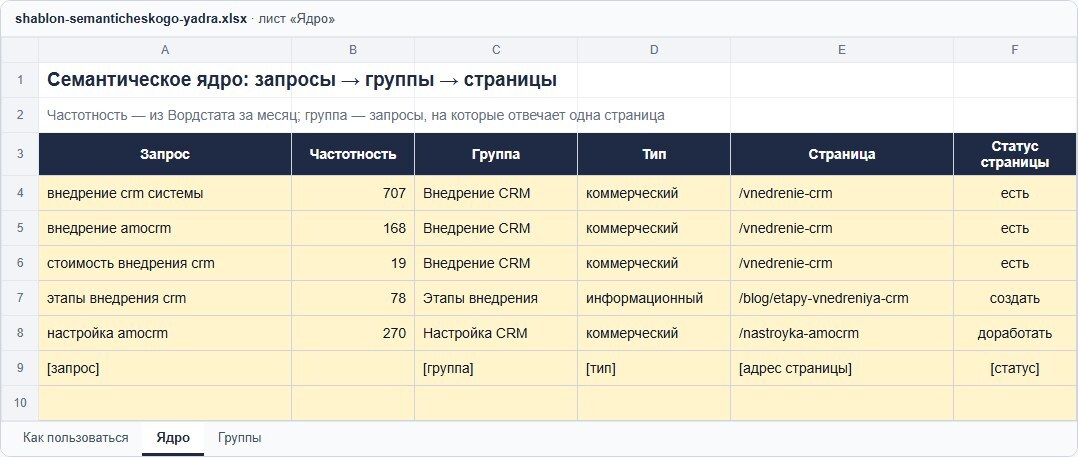
Task: Select group cell «Этапы внедрения»
Action: 496,298
